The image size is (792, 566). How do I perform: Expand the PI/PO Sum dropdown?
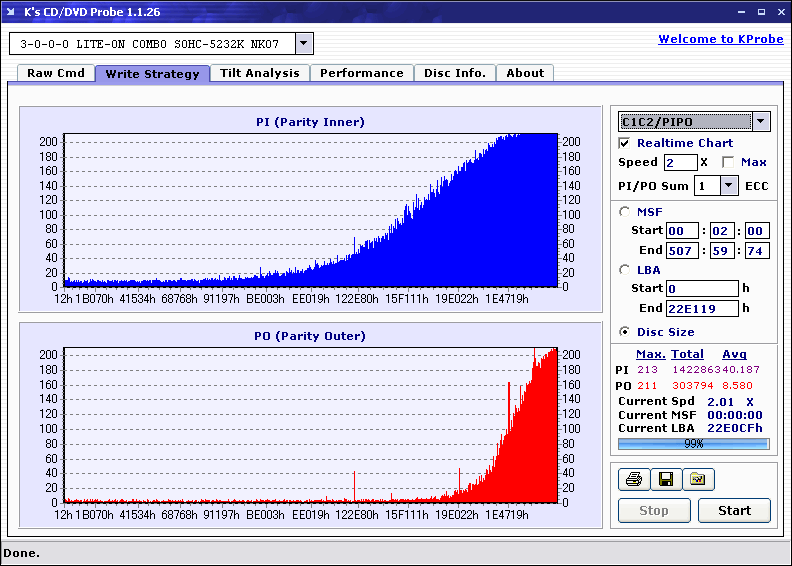[728, 186]
